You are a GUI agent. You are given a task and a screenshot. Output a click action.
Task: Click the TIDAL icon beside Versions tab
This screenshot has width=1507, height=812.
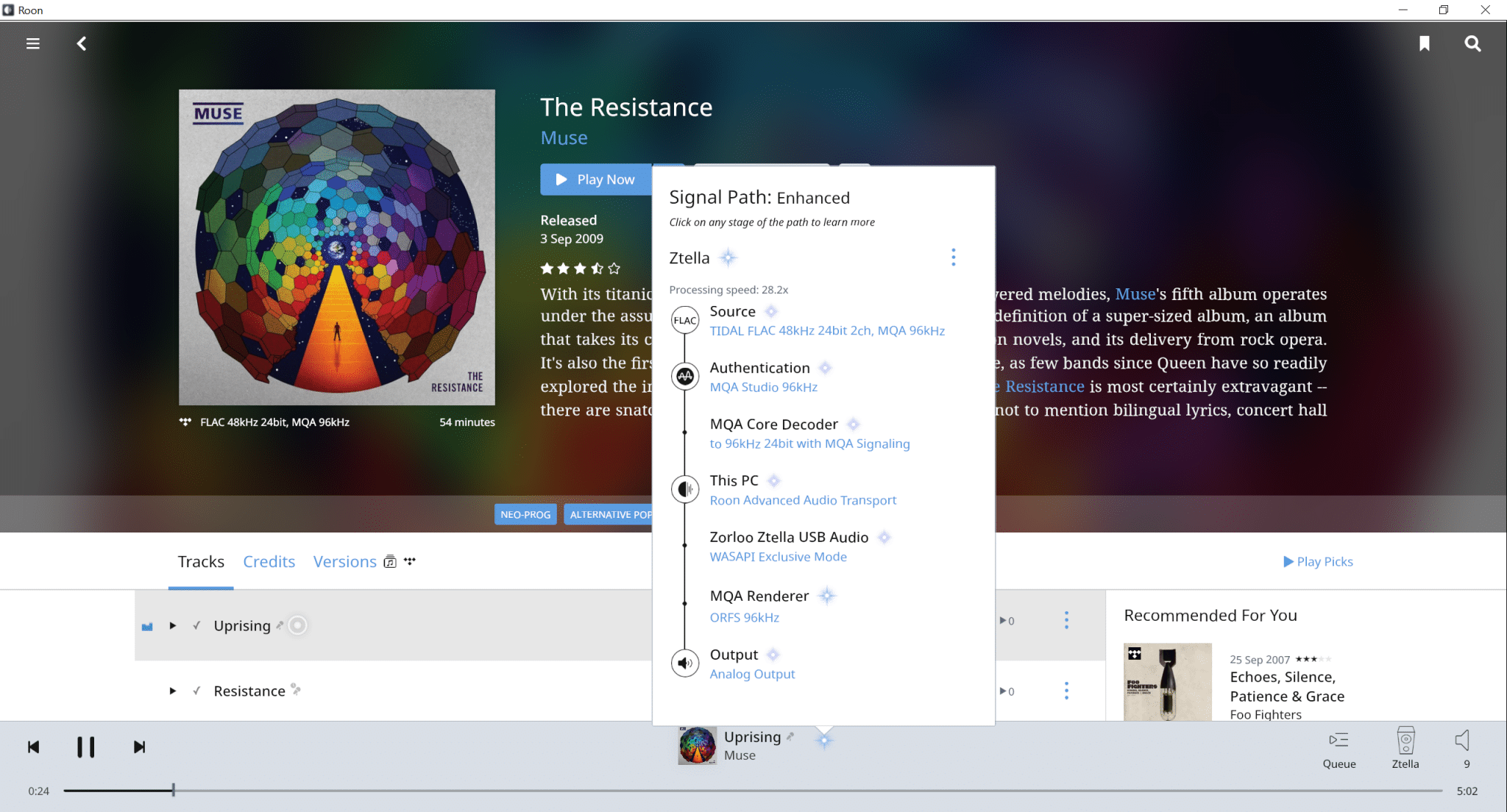(410, 560)
